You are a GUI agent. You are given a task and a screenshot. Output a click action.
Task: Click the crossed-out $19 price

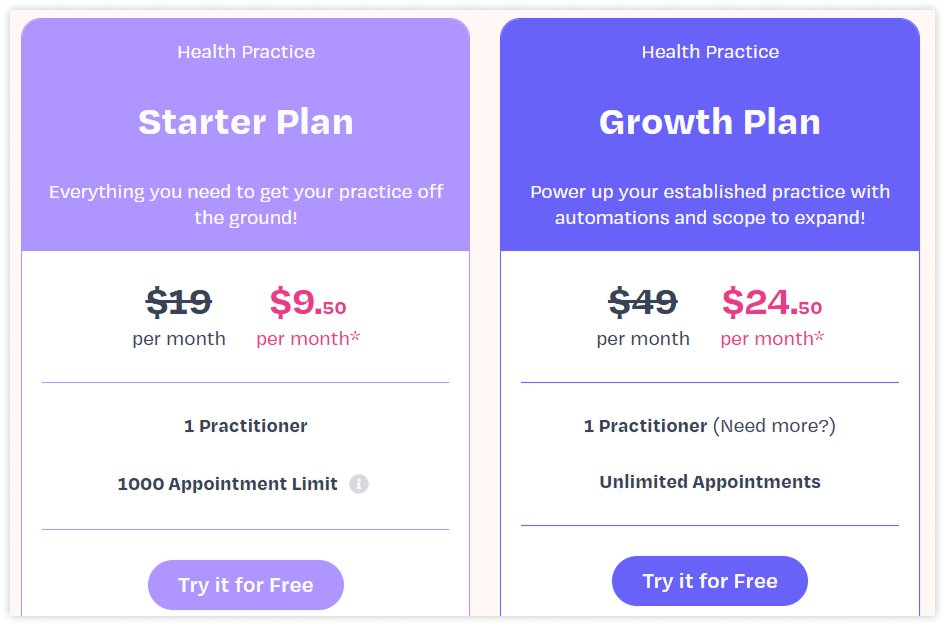coord(179,301)
